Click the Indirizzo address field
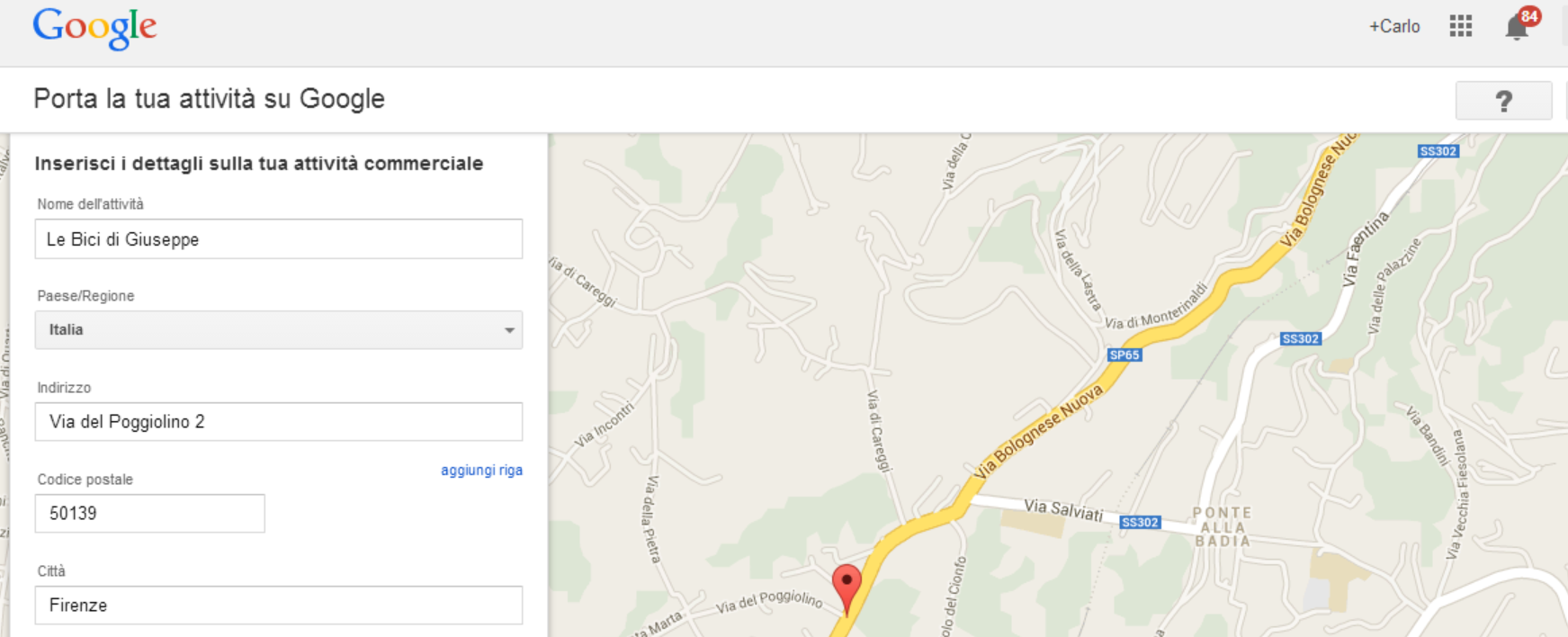The width and height of the screenshot is (1568, 637). (x=279, y=422)
